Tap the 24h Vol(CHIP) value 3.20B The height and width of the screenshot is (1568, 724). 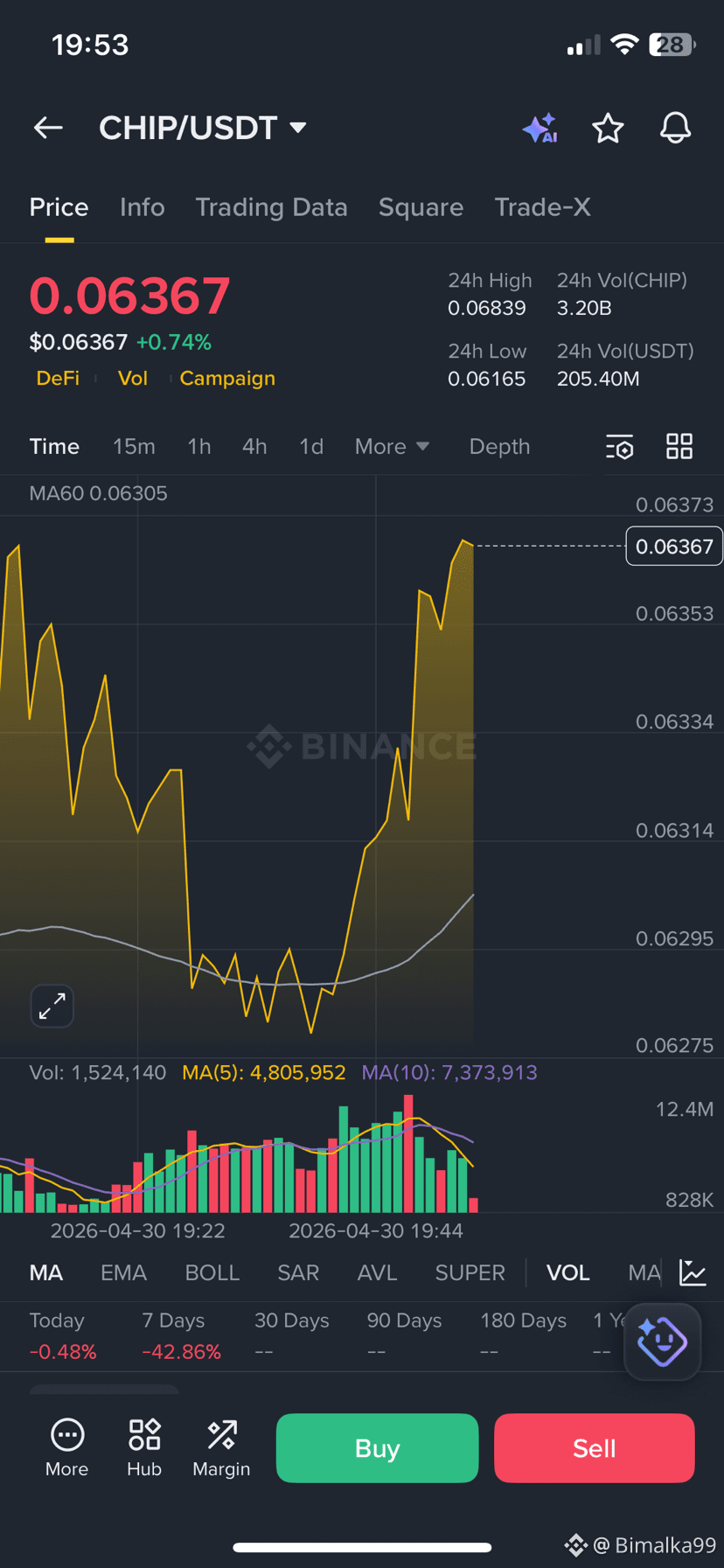tap(584, 308)
